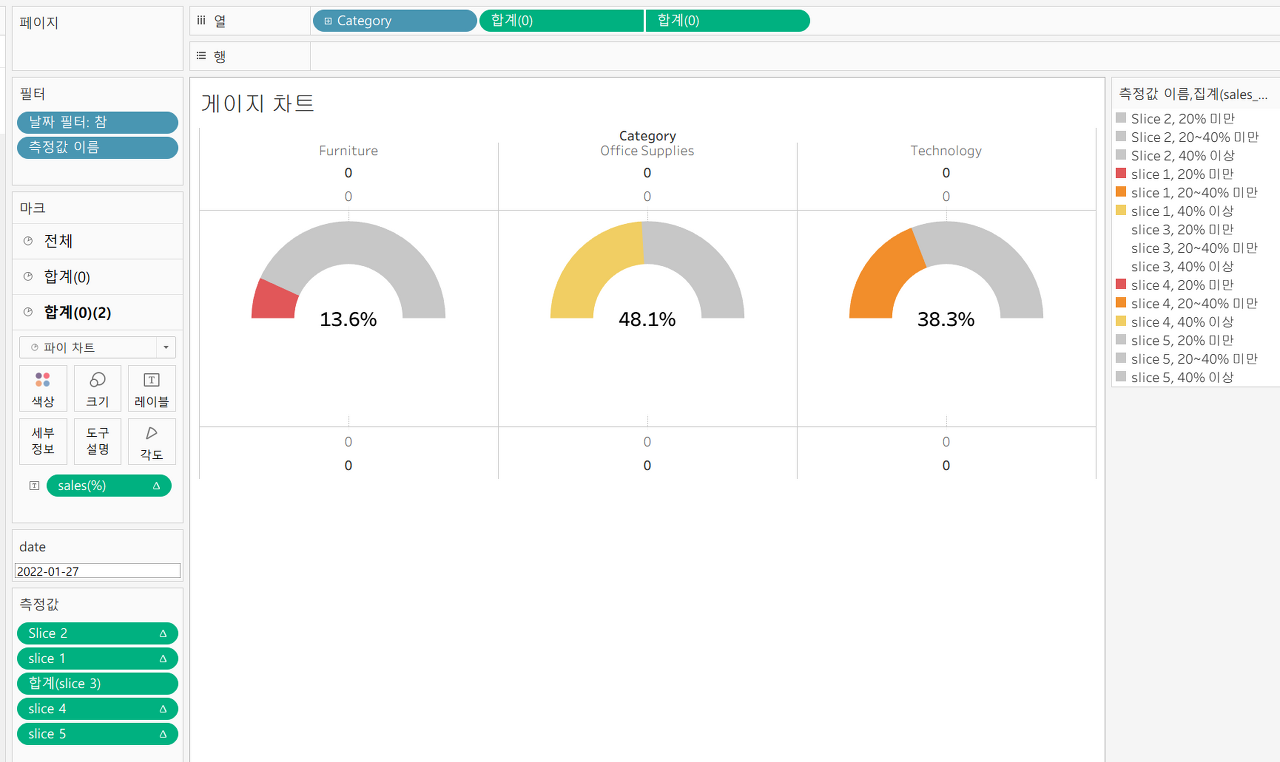This screenshot has height=762, width=1280.
Task: Click the pie icon next to 합계(0)
Action: point(28,277)
